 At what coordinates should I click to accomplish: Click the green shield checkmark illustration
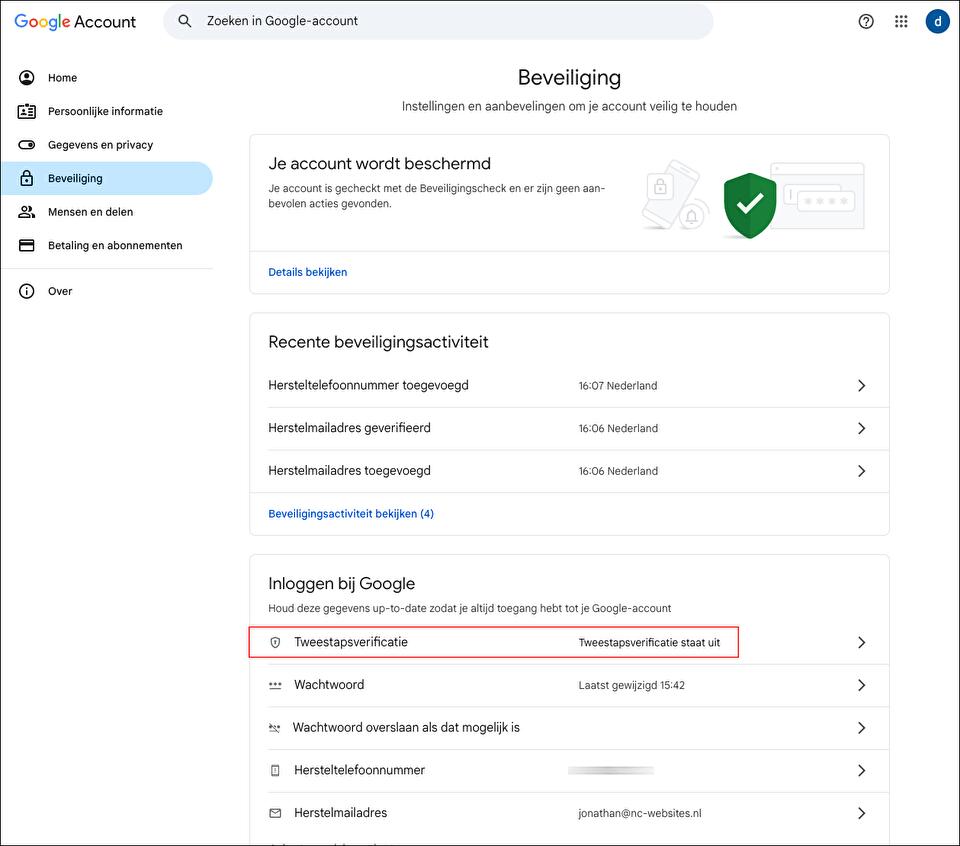pos(749,205)
